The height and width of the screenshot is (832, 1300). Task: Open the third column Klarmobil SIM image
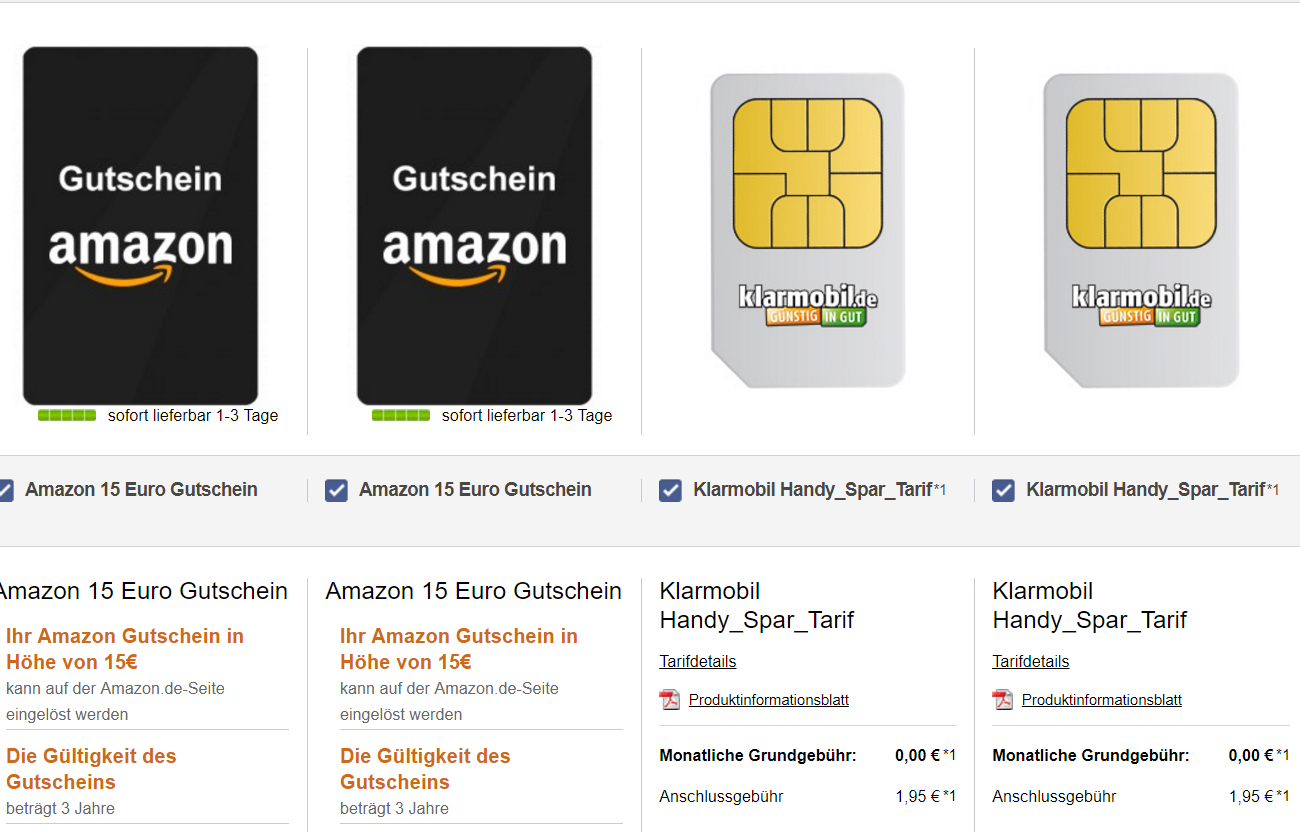point(808,231)
